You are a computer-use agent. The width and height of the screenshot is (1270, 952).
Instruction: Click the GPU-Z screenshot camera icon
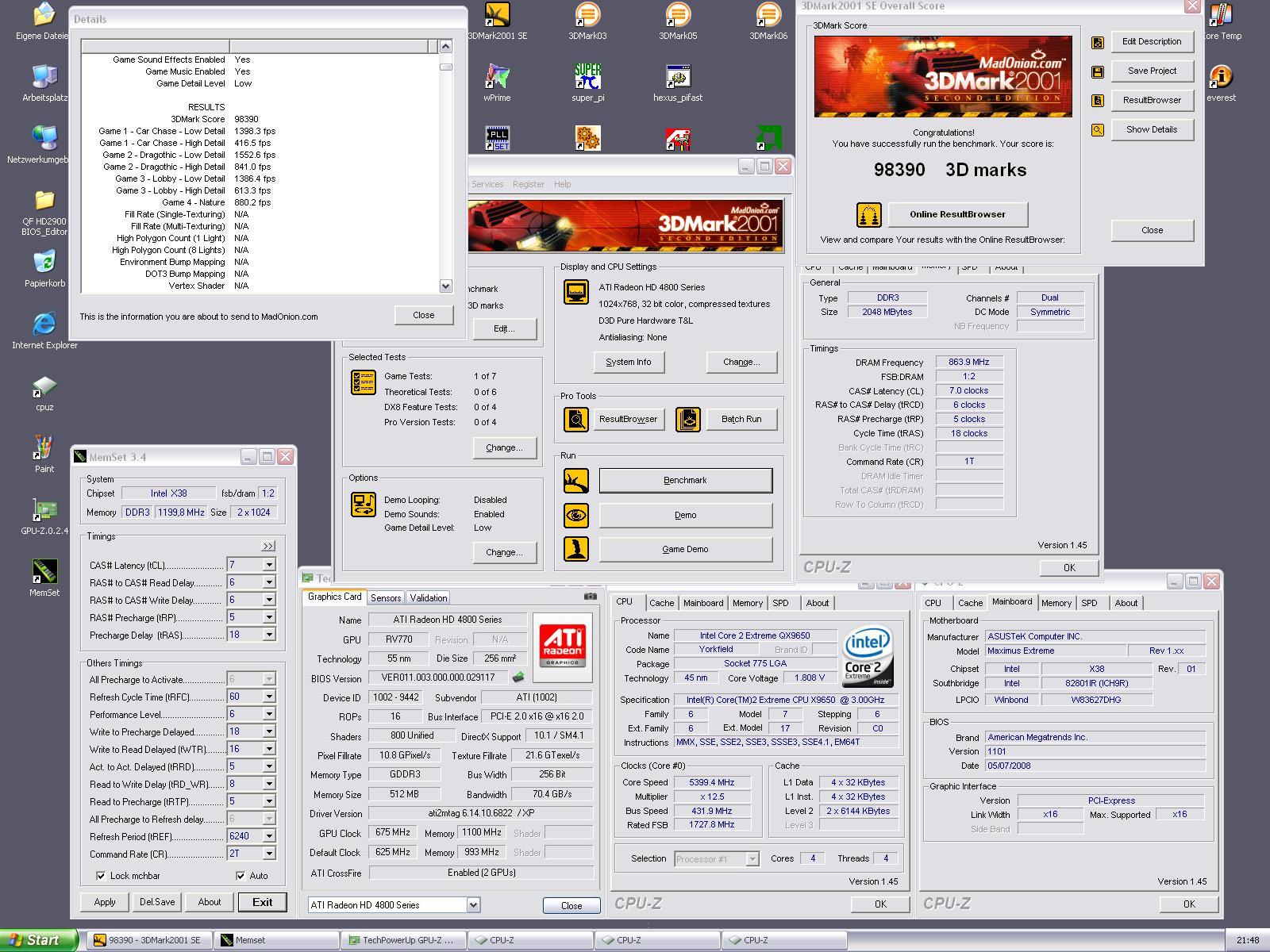[x=591, y=596]
